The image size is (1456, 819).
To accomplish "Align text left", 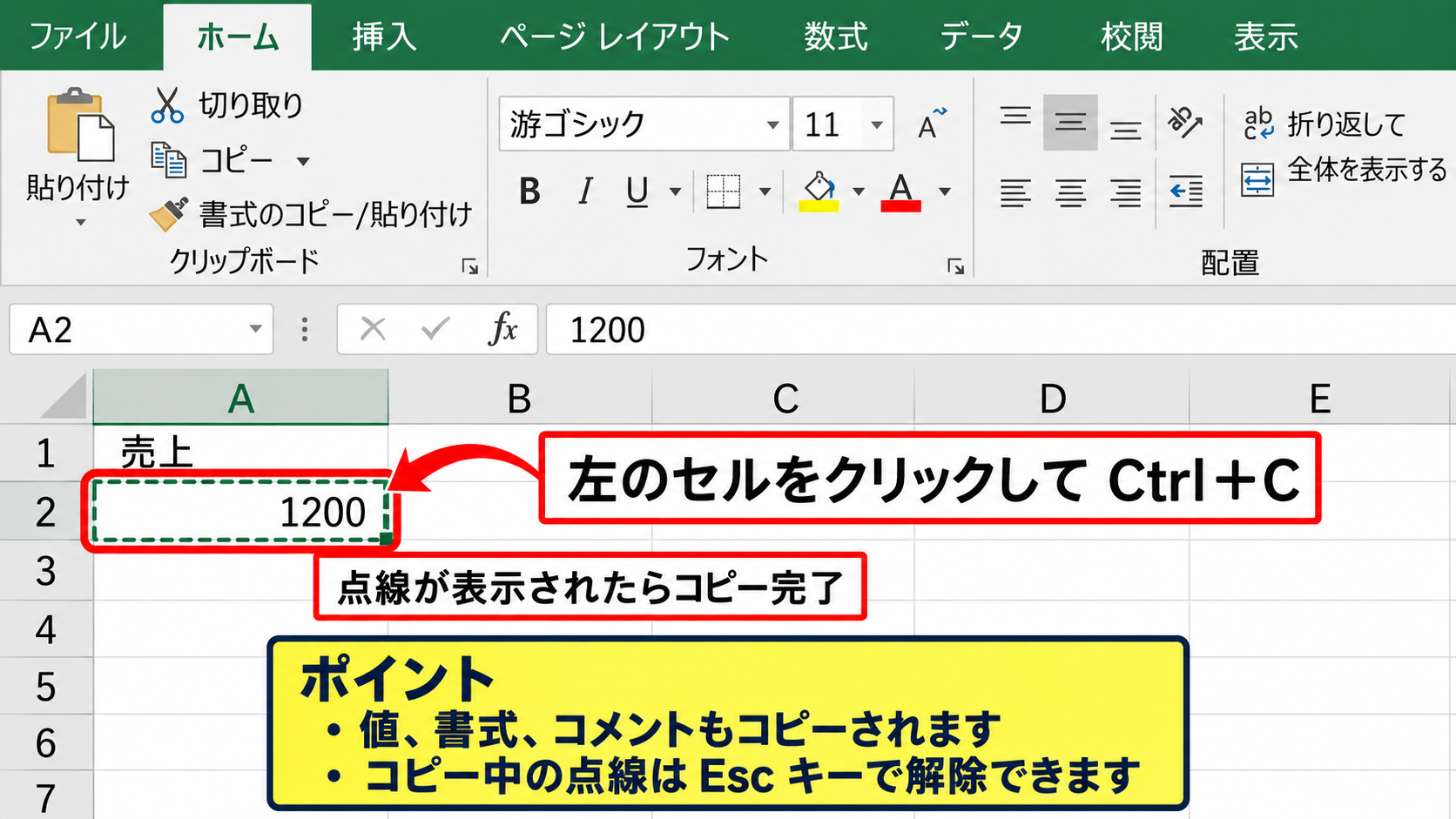I will (1015, 192).
